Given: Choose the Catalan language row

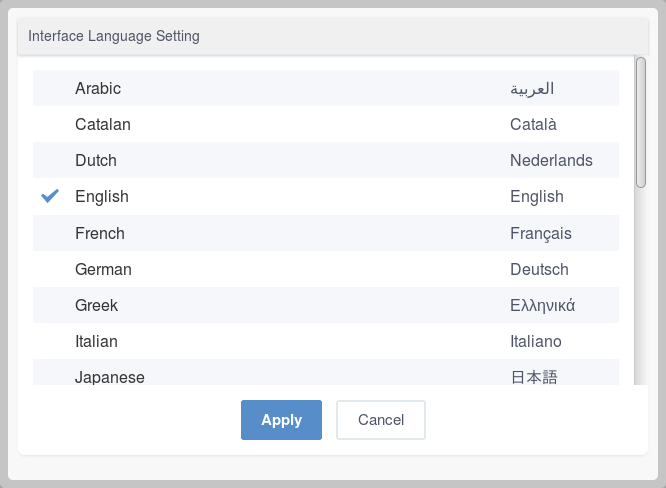Looking at the screenshot, I should (x=326, y=124).
